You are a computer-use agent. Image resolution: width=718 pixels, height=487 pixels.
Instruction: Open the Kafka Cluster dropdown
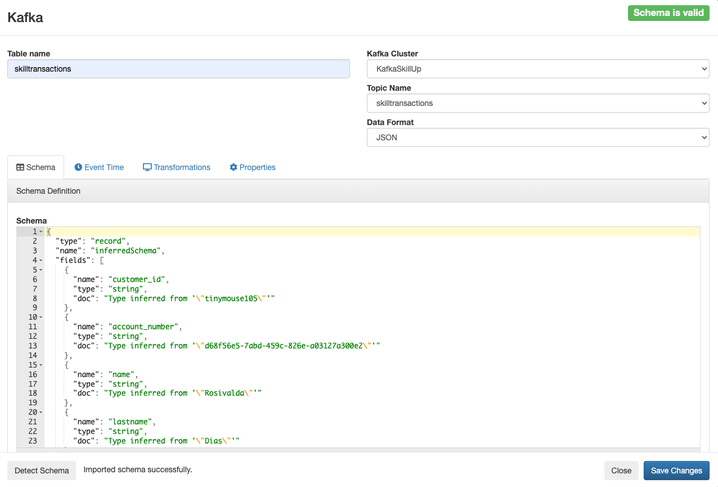537,69
